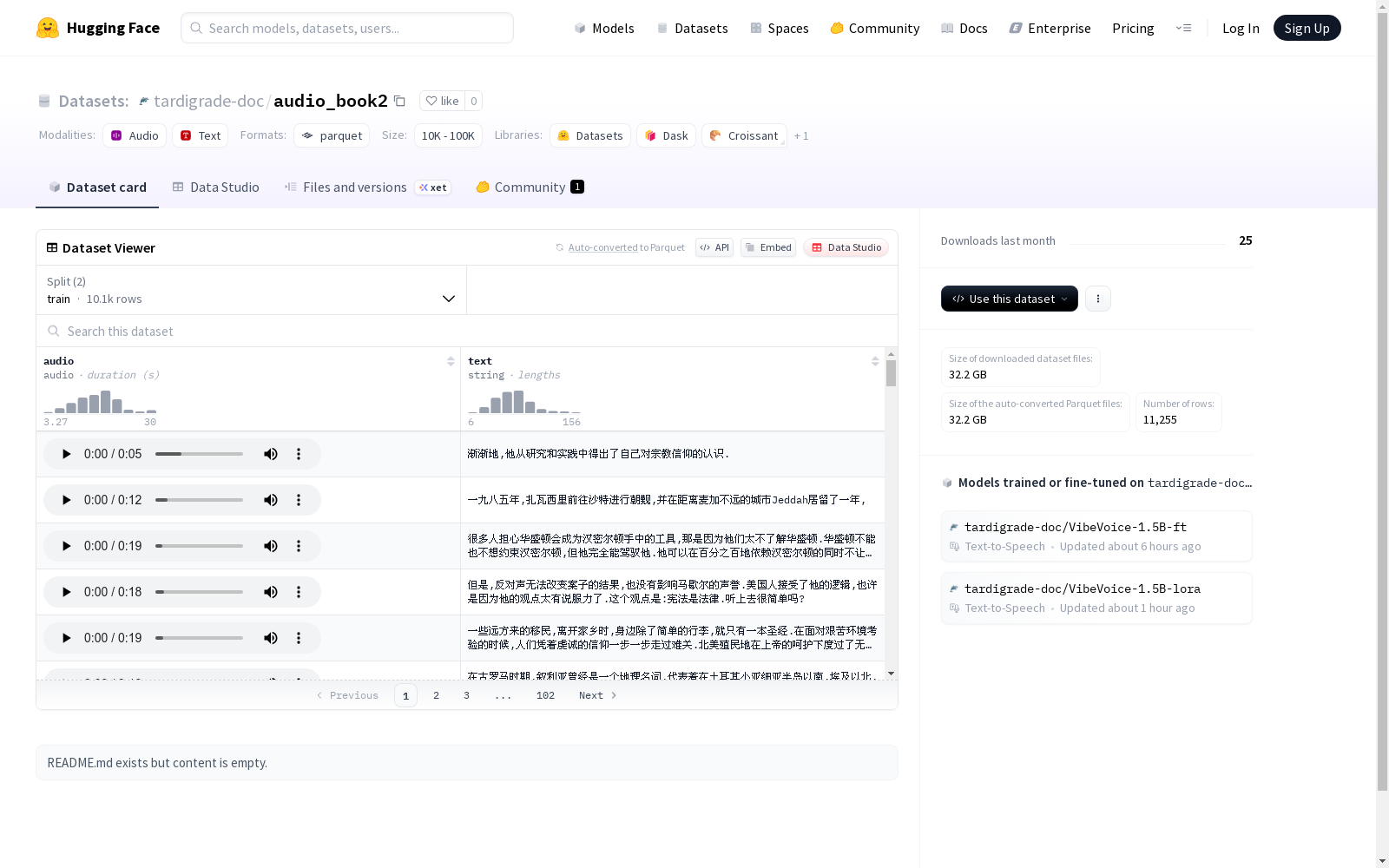Expand the Split train dropdown
Screen dimensions: 1389x868
point(252,290)
